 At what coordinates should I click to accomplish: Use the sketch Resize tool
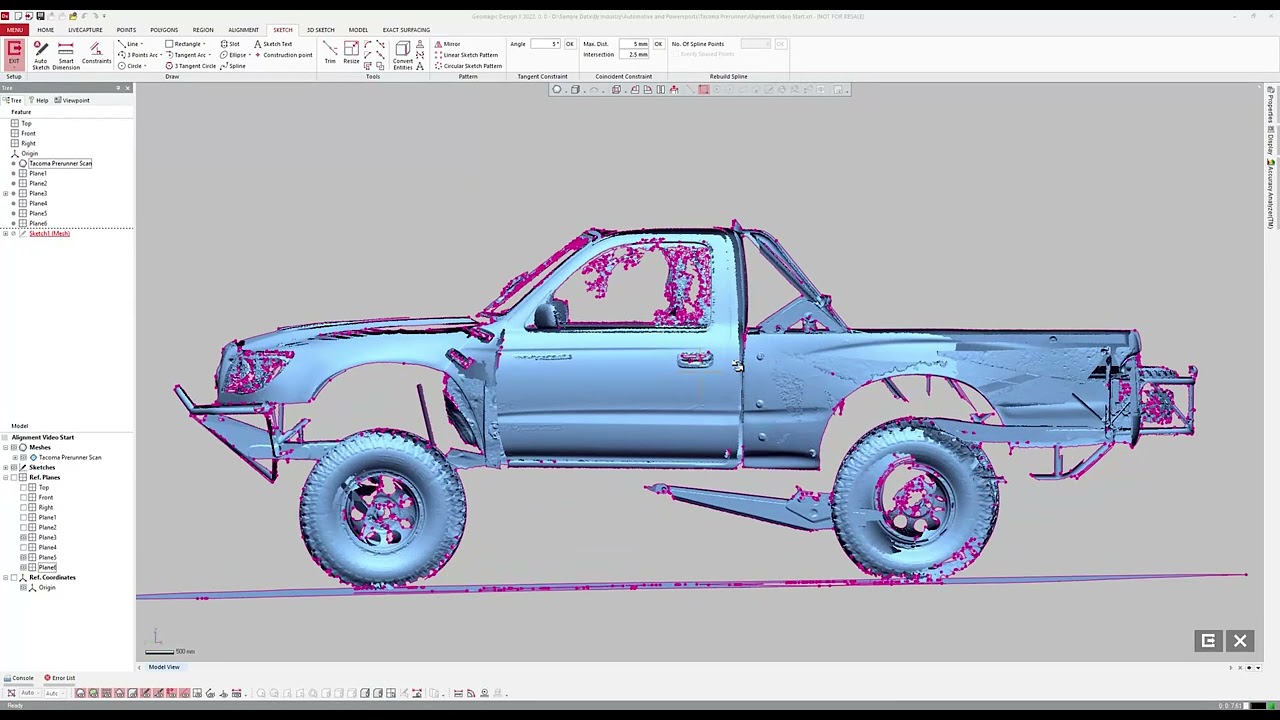pyautogui.click(x=351, y=54)
